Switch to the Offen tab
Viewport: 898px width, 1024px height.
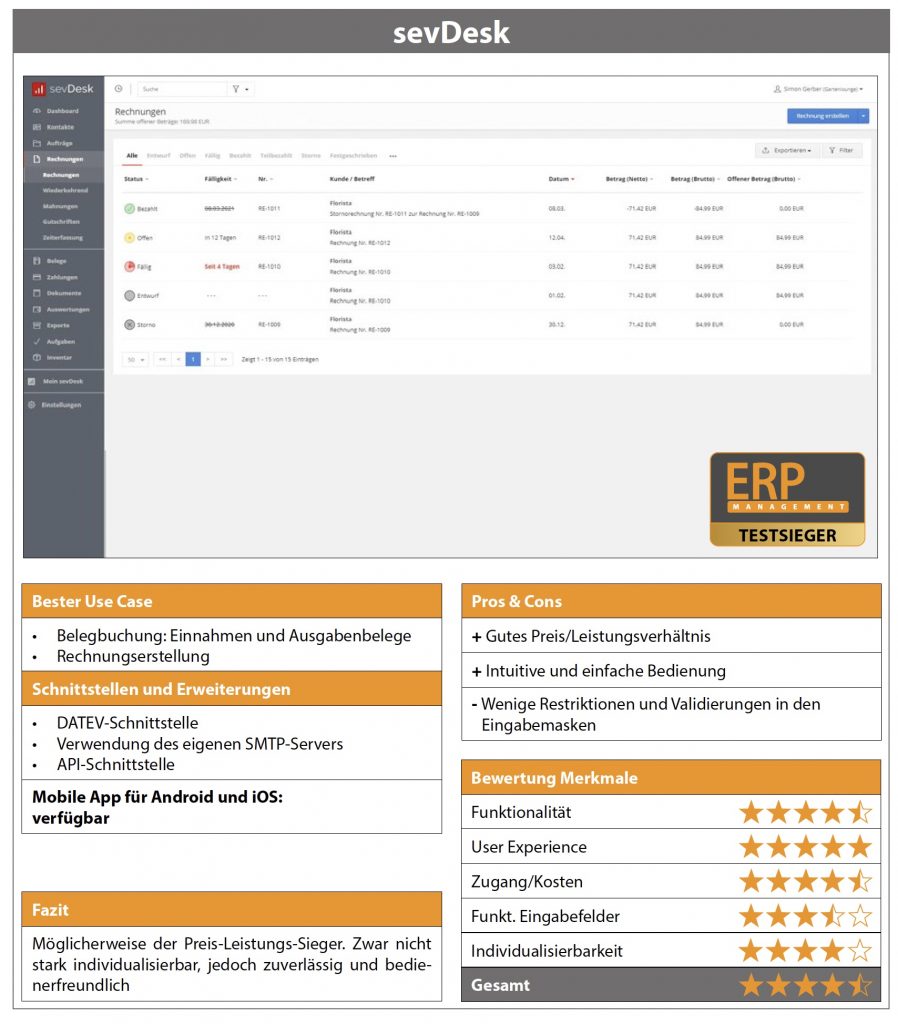(x=187, y=156)
